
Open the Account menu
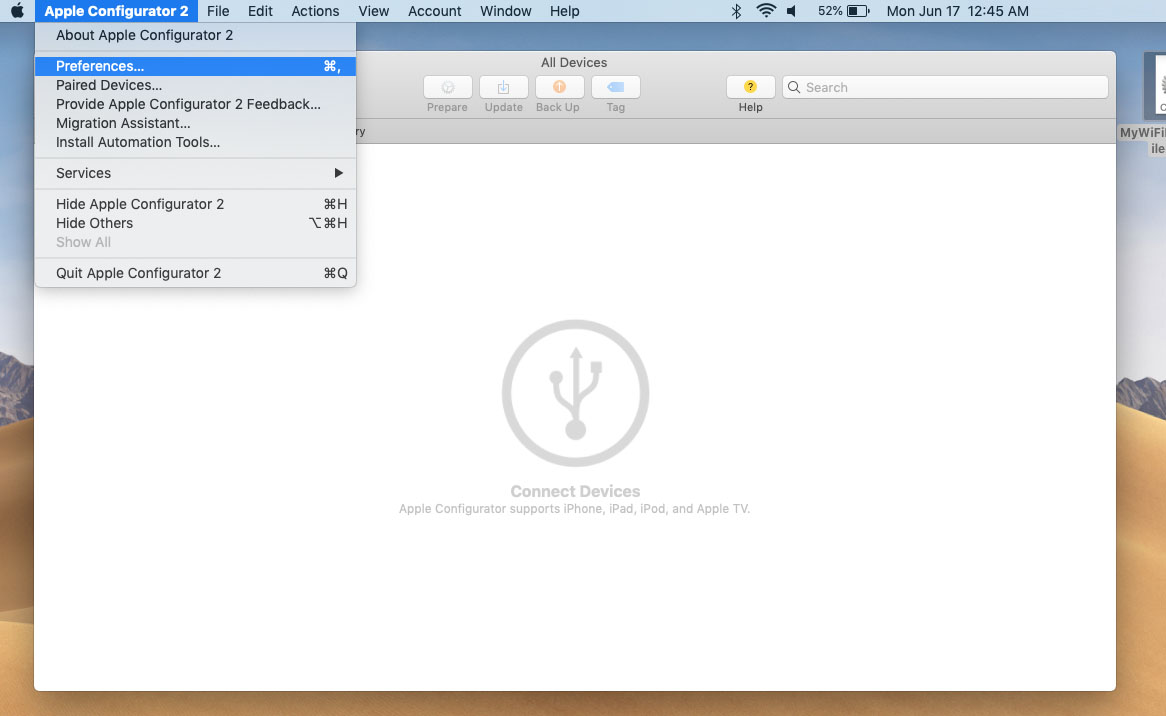click(x=434, y=11)
